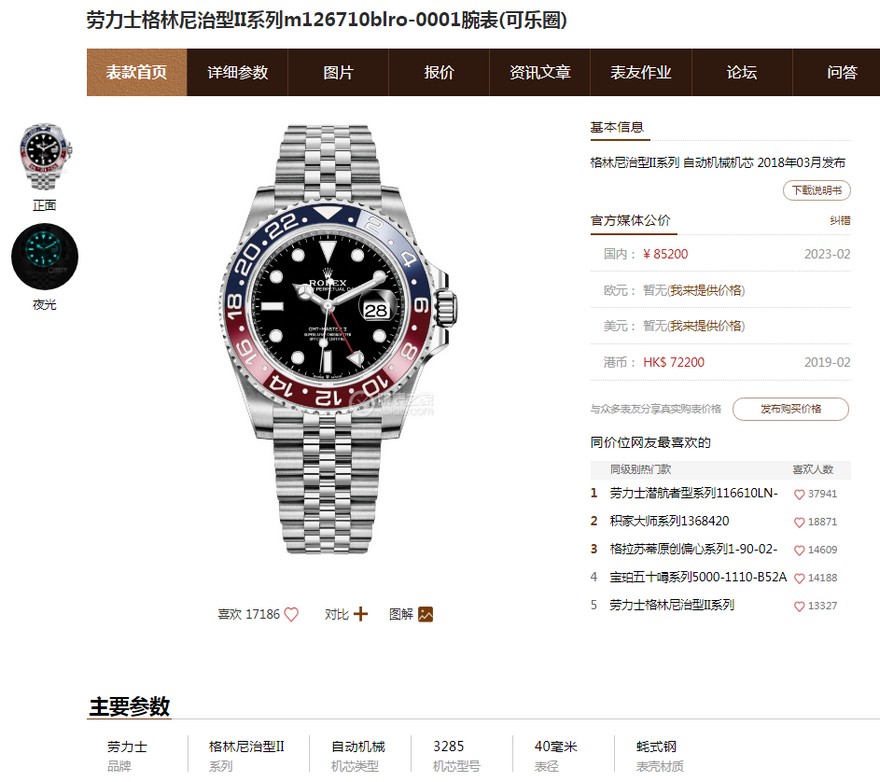Open 劳力士潜航者型系列116610LN- link
Image resolution: width=880 pixels, height=782 pixels.
pyautogui.click(x=694, y=493)
